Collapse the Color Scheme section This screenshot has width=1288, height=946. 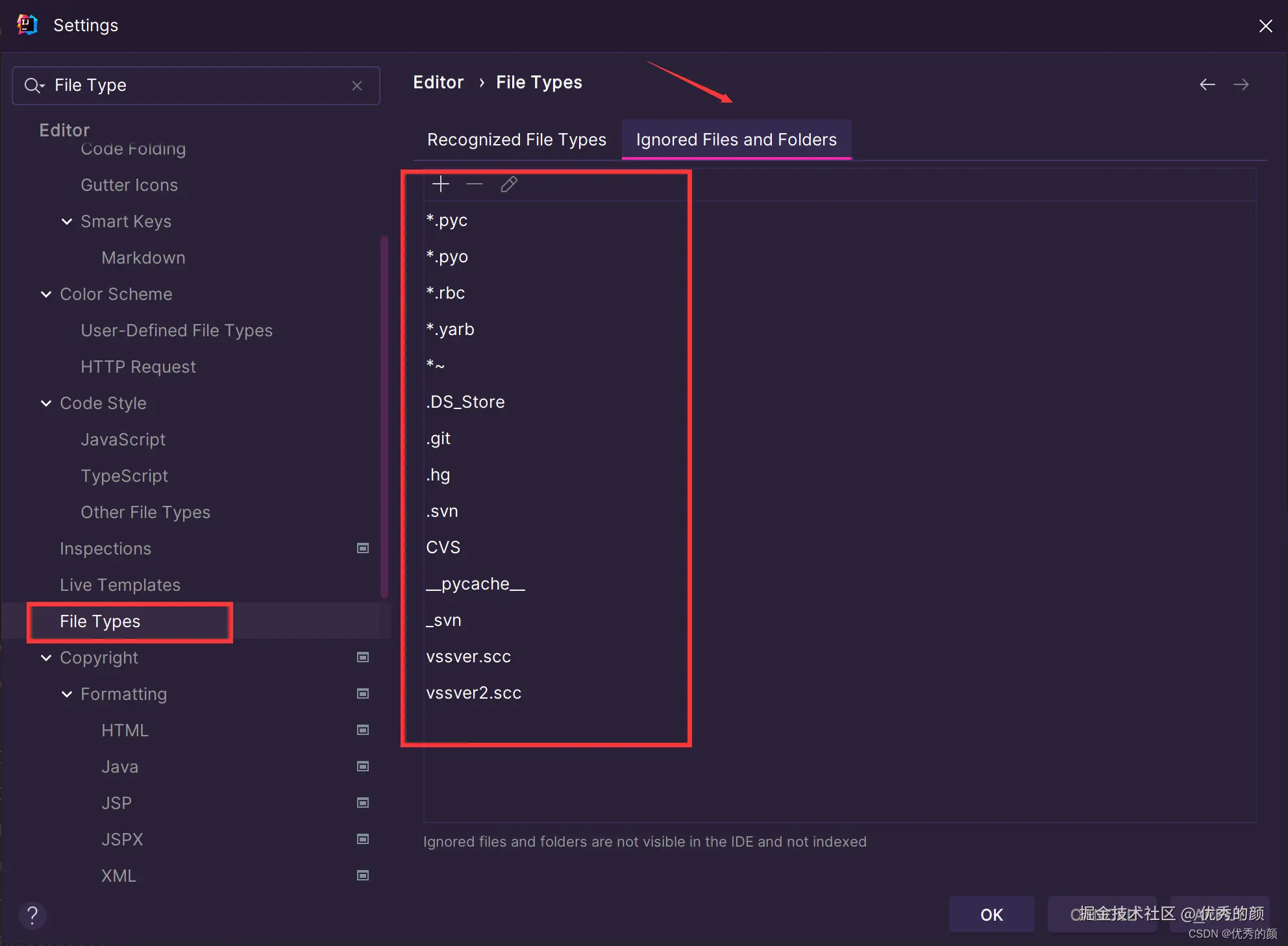[46, 294]
